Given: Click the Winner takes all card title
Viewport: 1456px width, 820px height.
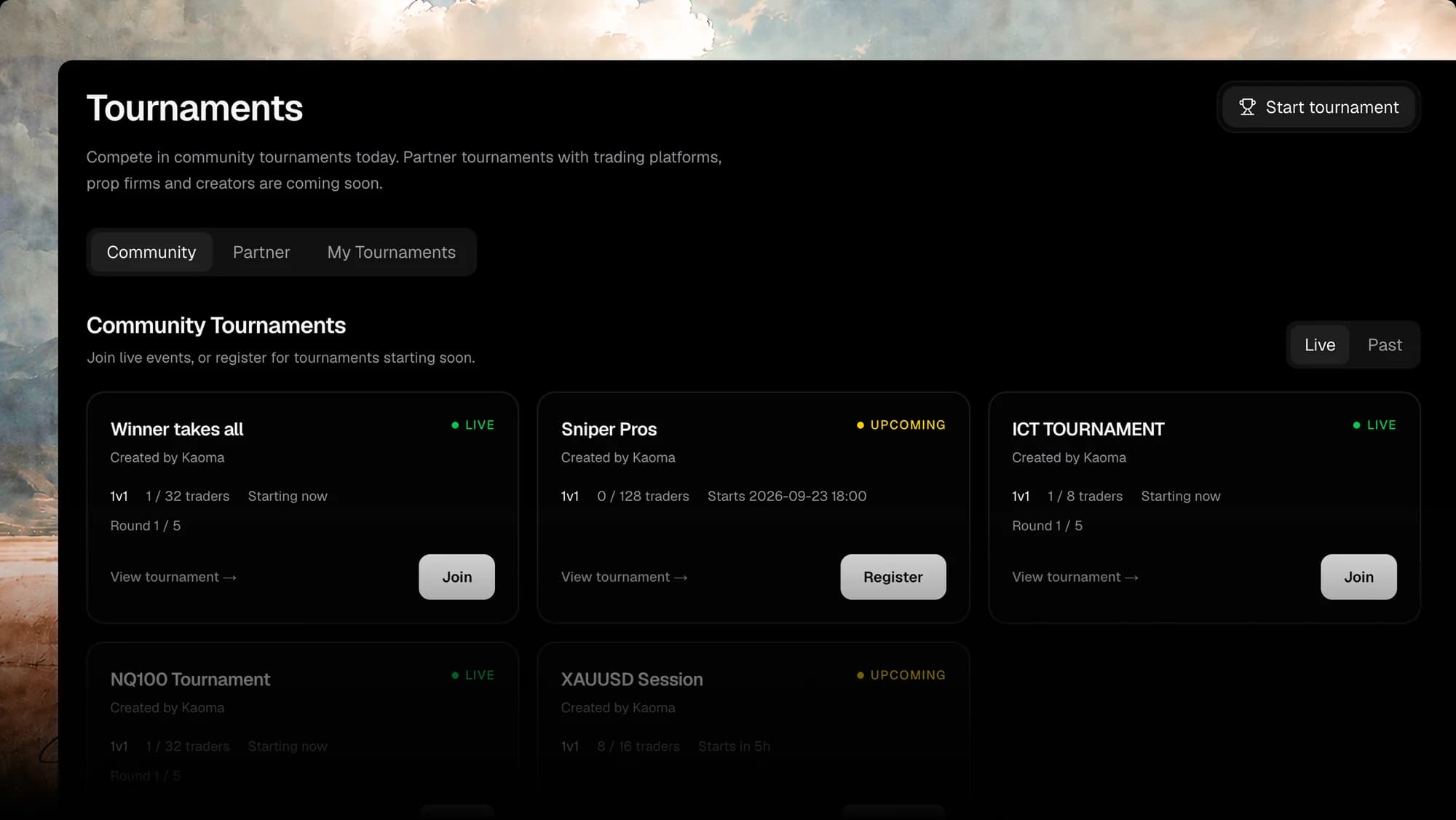Looking at the screenshot, I should point(177,429).
